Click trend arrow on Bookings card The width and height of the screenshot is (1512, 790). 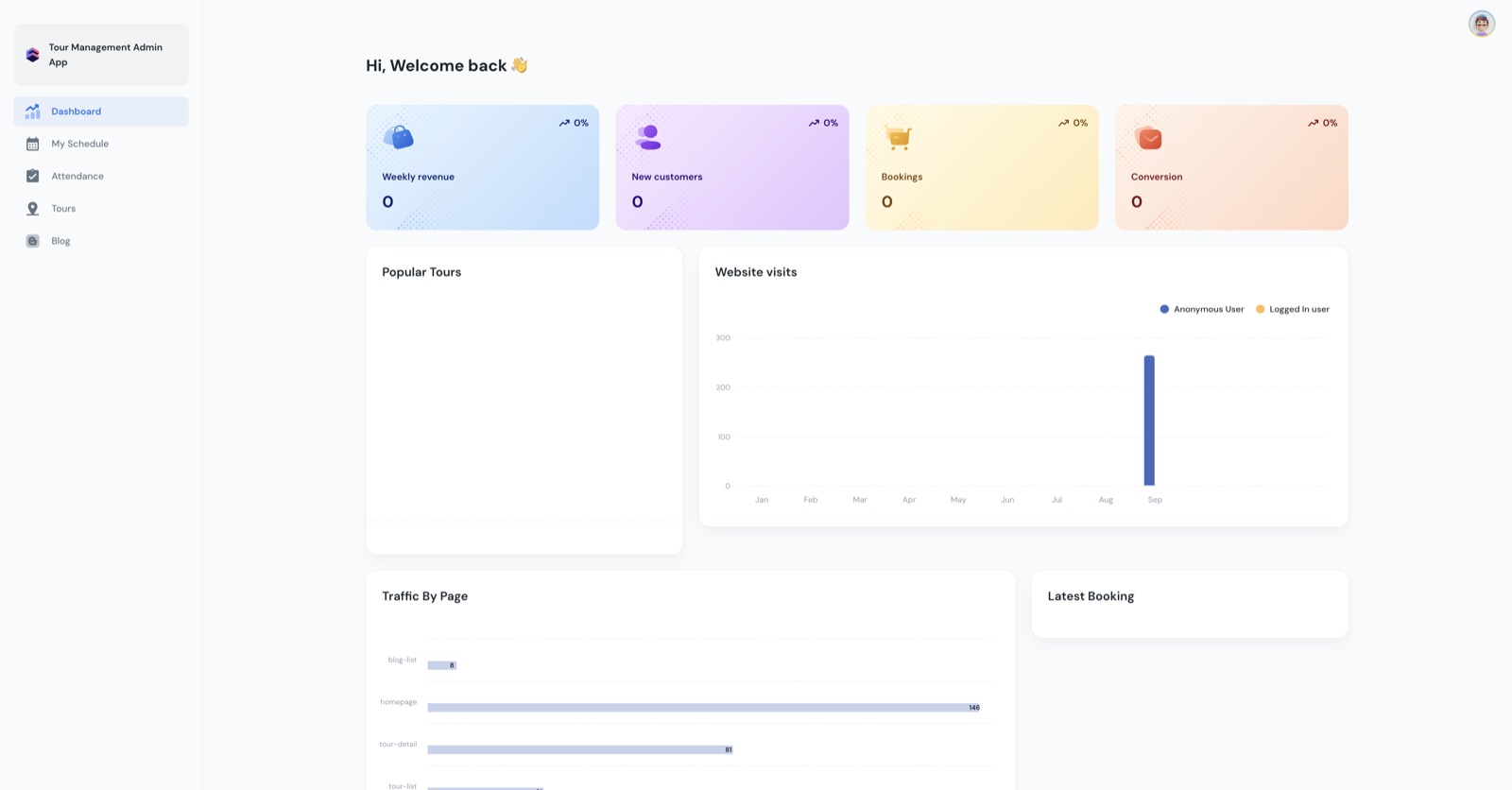coord(1063,123)
